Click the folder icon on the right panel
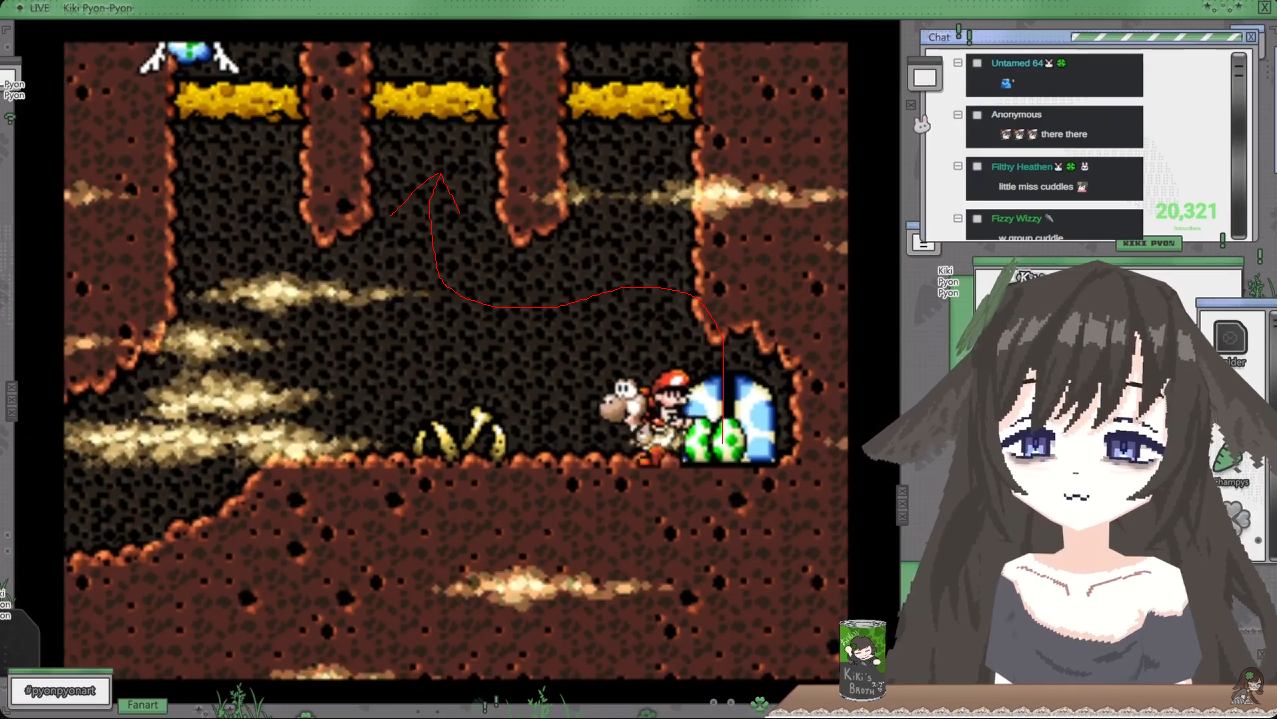This screenshot has height=719, width=1277. click(x=1230, y=338)
